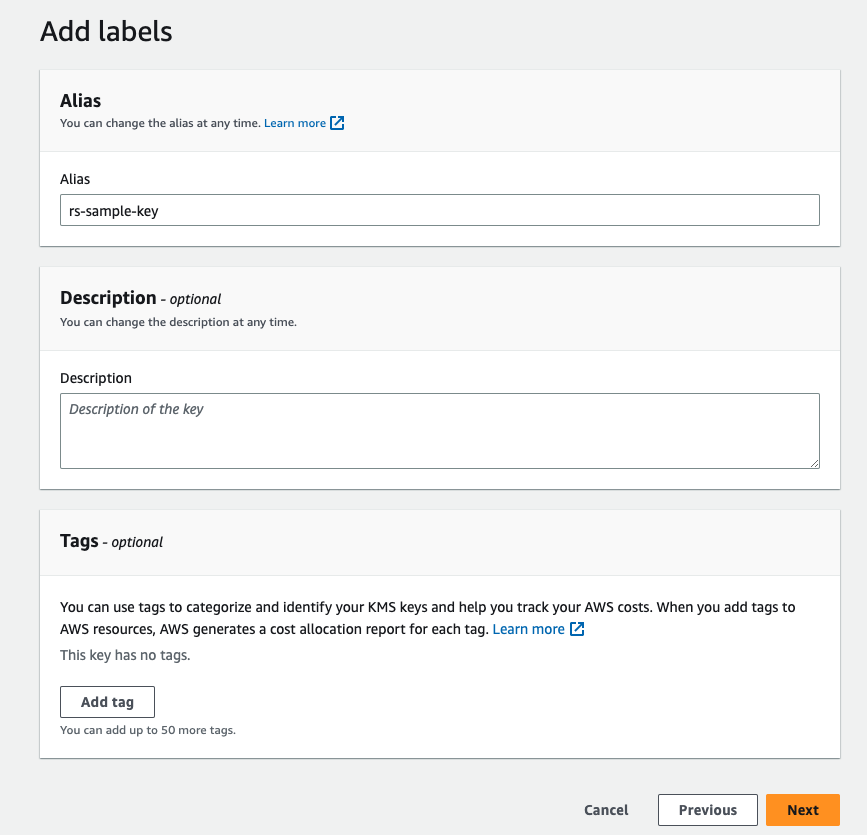Open Learn more link in Alias section
The image size is (867, 835).
[295, 123]
